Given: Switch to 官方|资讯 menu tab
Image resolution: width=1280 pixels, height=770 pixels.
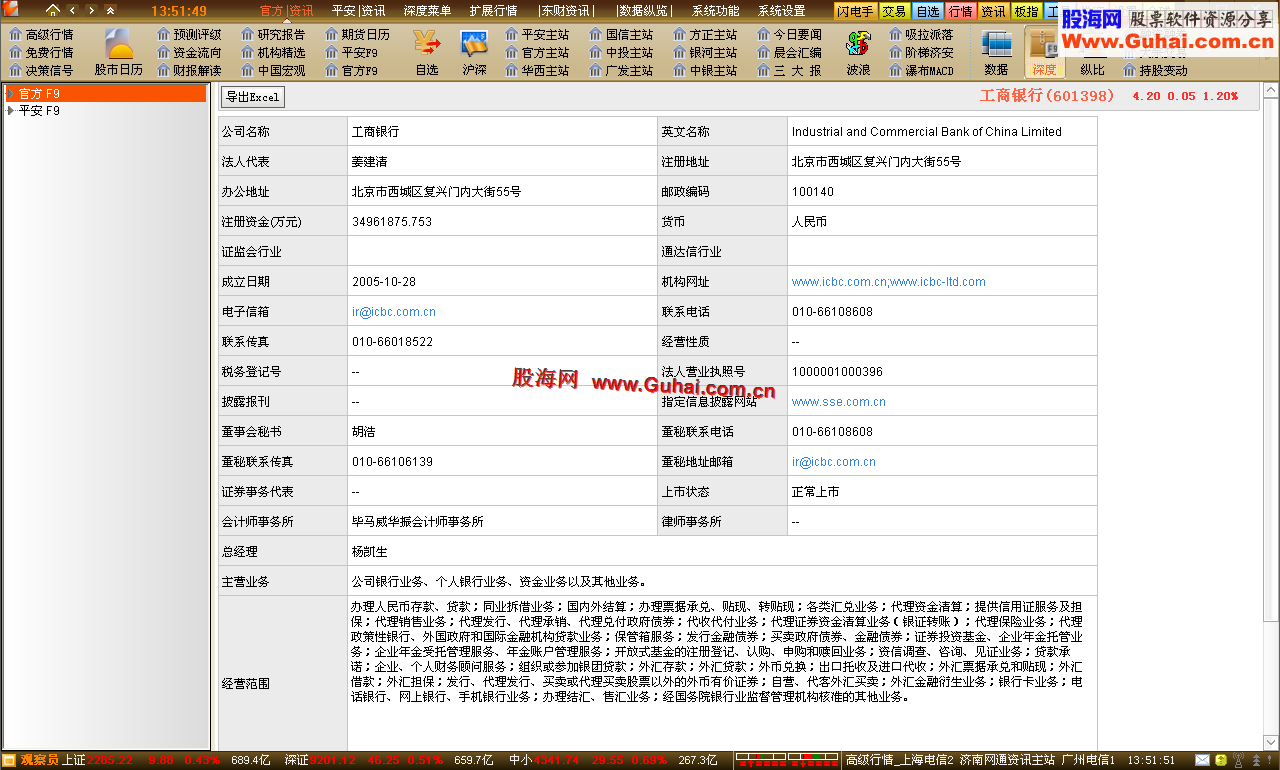Looking at the screenshot, I should [x=286, y=11].
